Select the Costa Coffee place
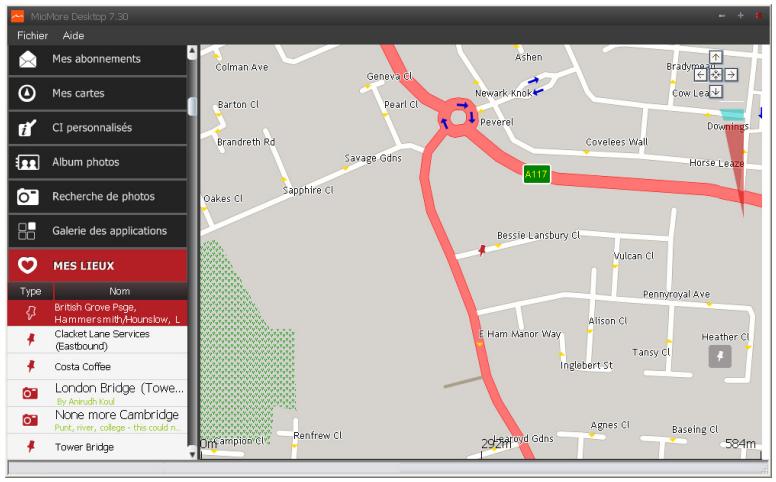This screenshot has height=482, width=776. (x=97, y=366)
